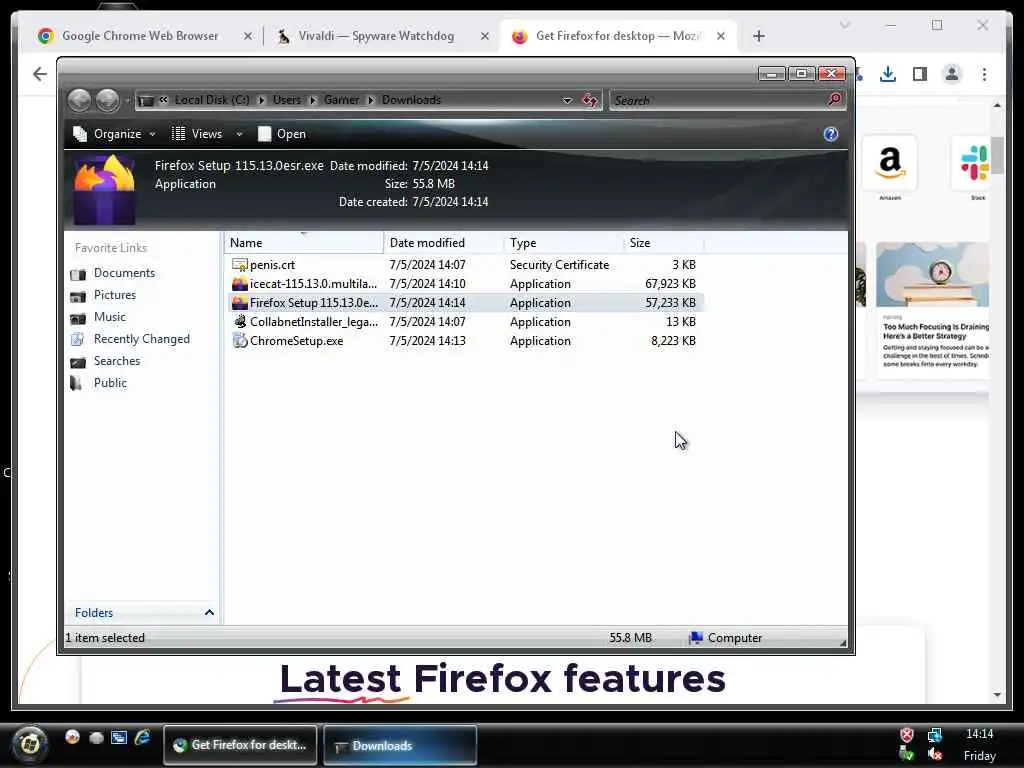Select the icecat-115.13.0.multila... file name

point(313,284)
